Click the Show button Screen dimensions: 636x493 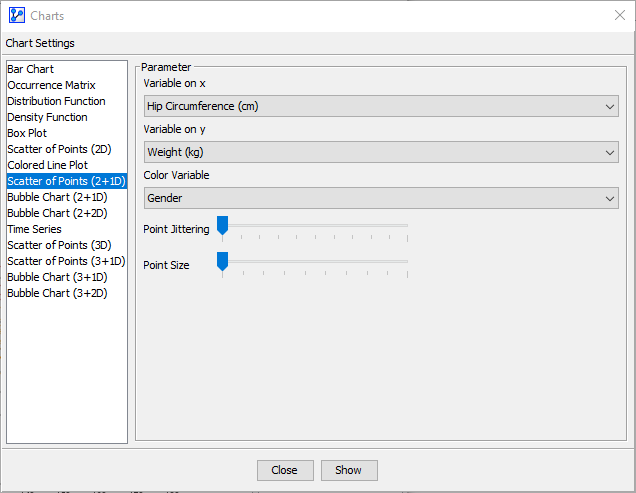click(348, 470)
